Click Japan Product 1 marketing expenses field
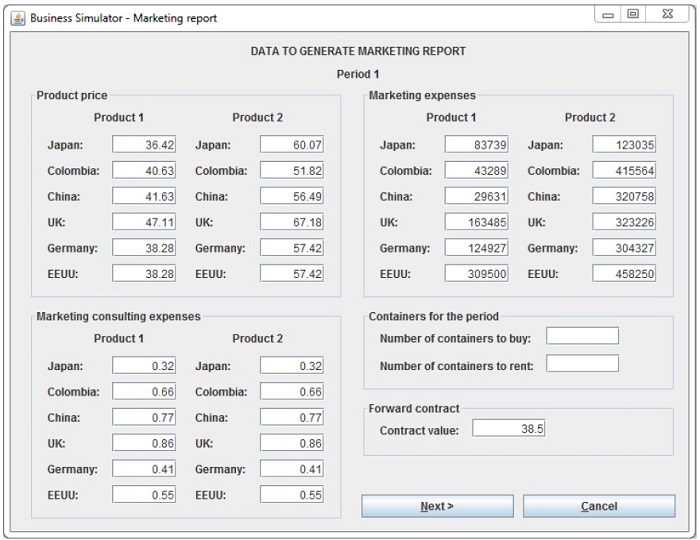 476,145
